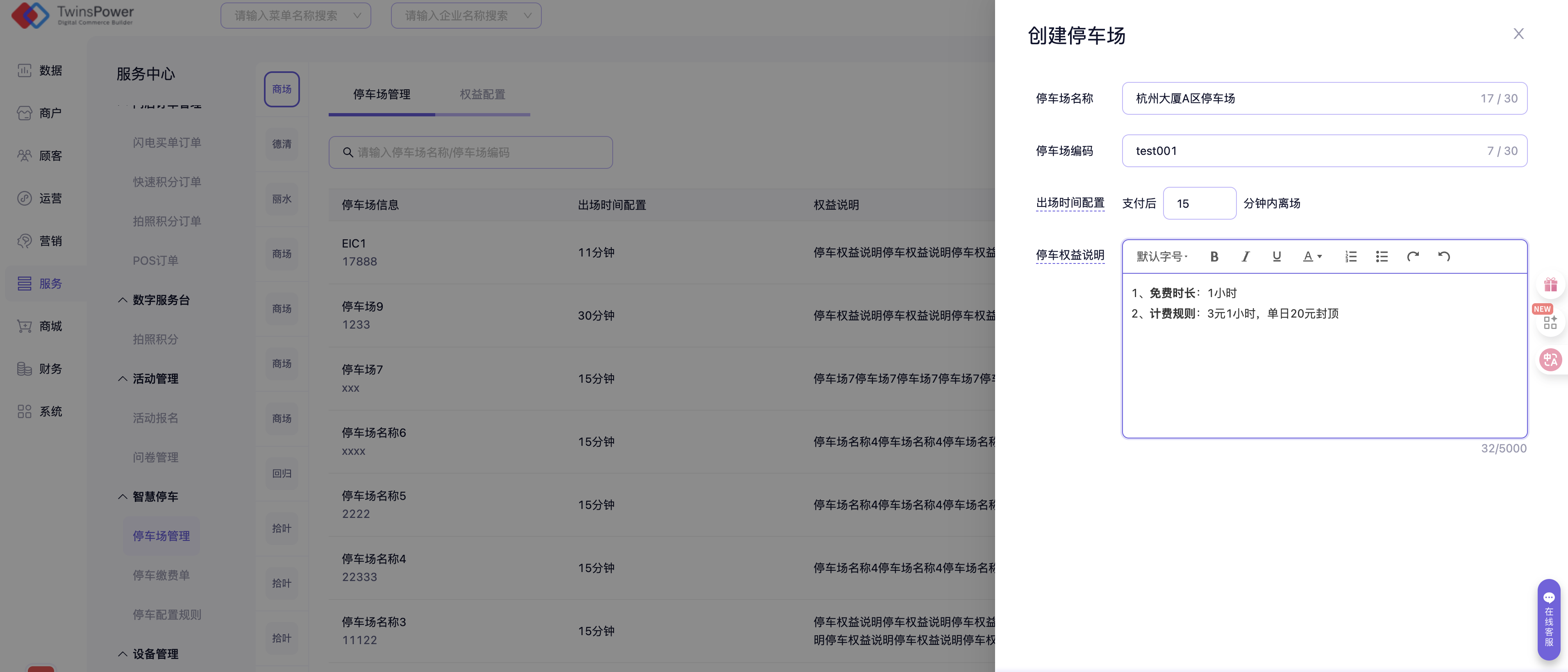This screenshot has height=672, width=1568.
Task: Click the undo arrow in editor toolbar
Action: [1444, 257]
